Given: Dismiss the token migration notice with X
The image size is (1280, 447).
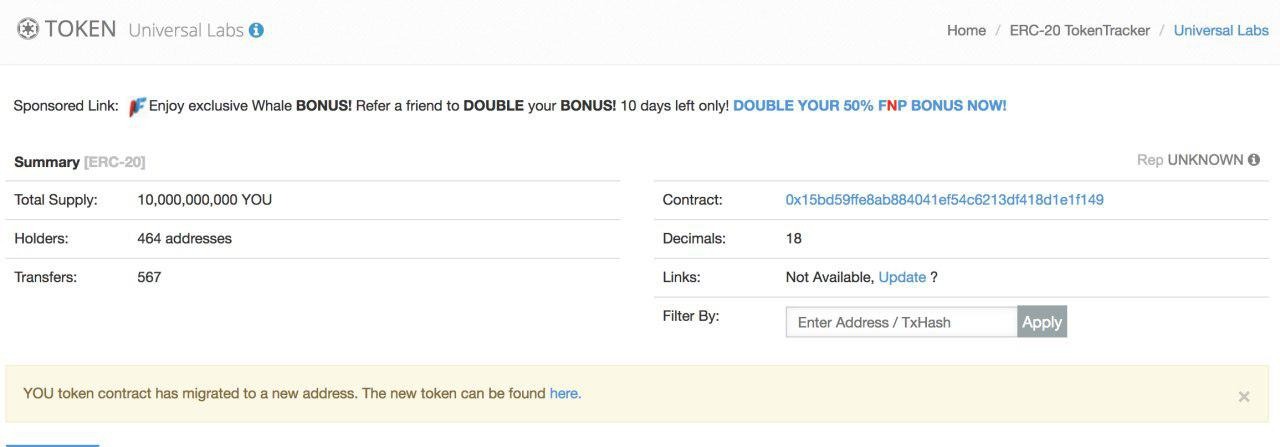Looking at the screenshot, I should 1244,397.
